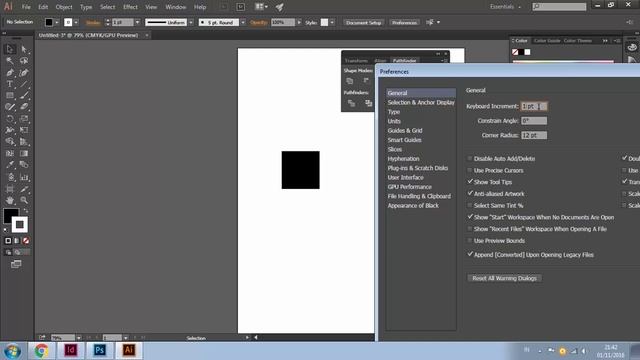This screenshot has height=360, width=640.
Task: Open the File menu
Action: click(x=26, y=7)
